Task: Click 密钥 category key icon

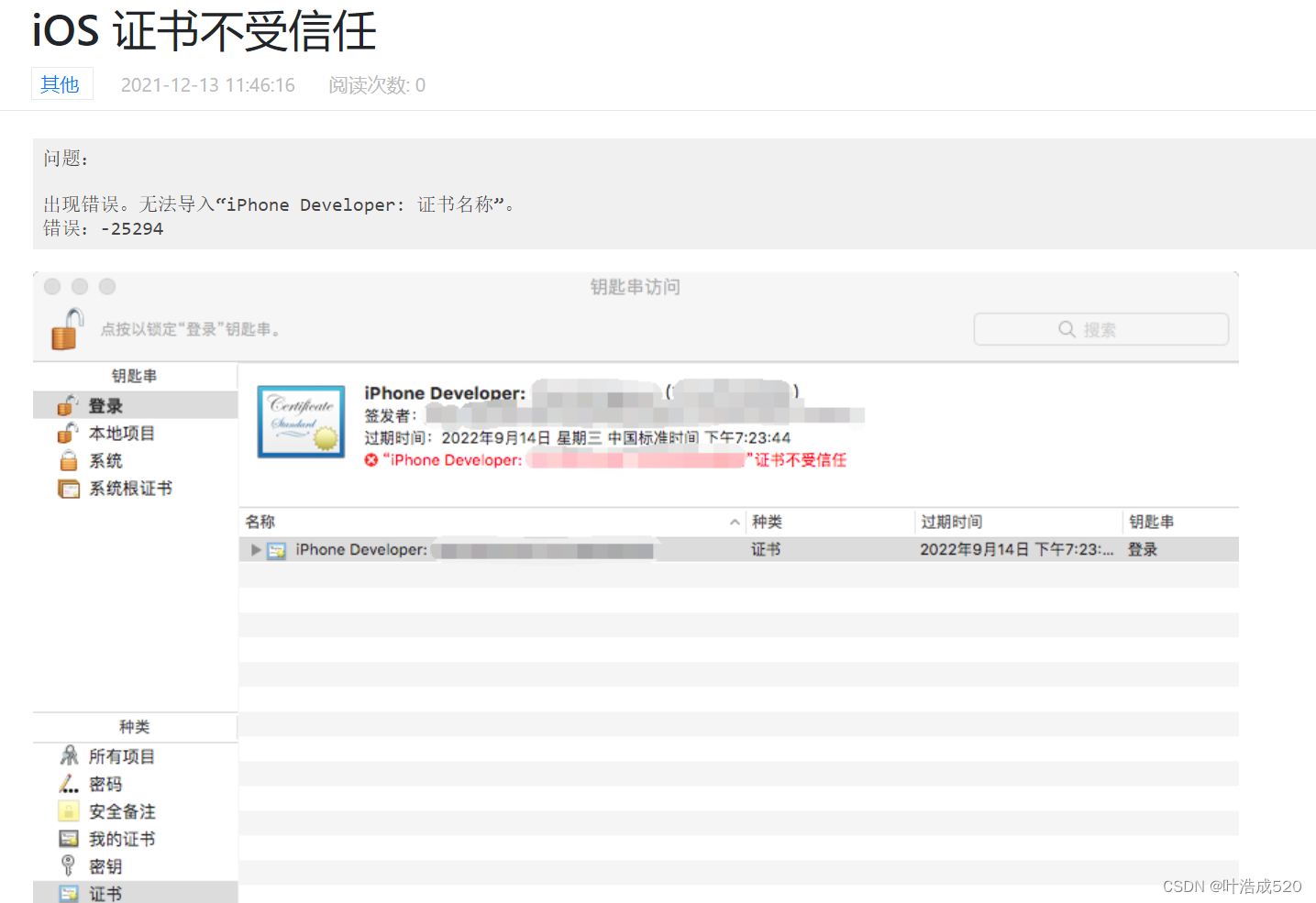Action: tap(68, 865)
